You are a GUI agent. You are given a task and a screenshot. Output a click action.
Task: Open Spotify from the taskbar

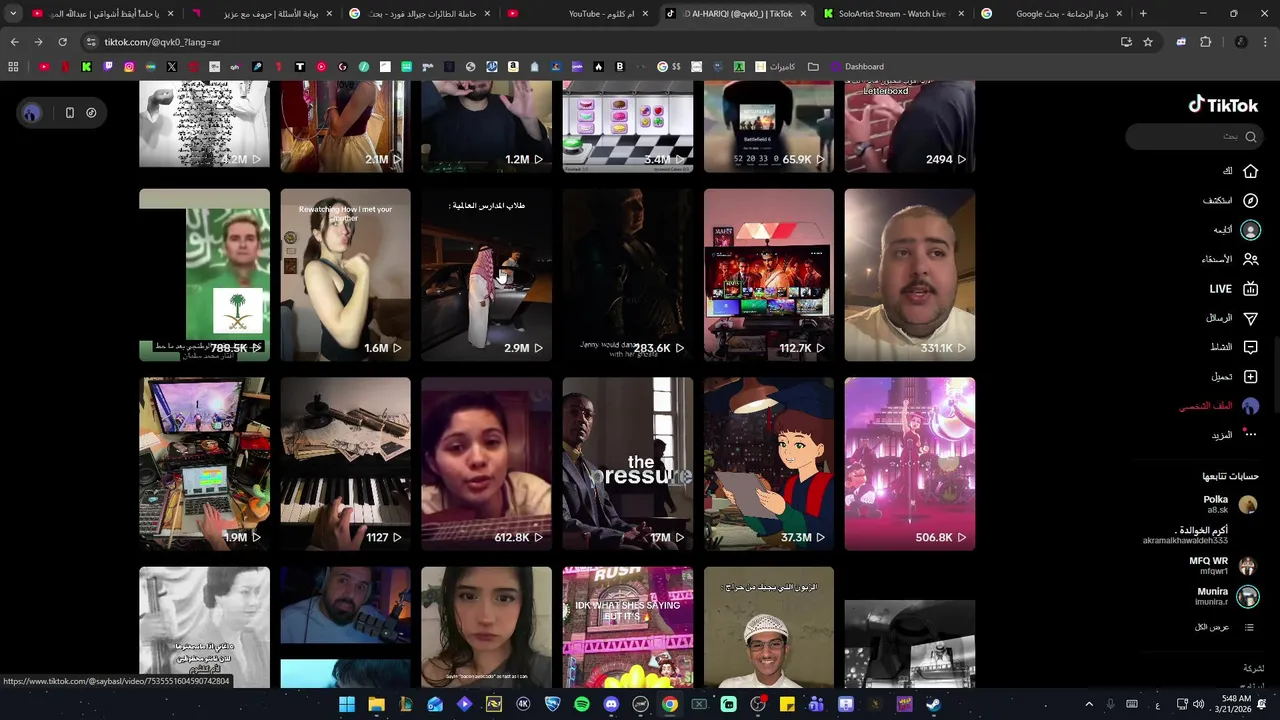[582, 704]
